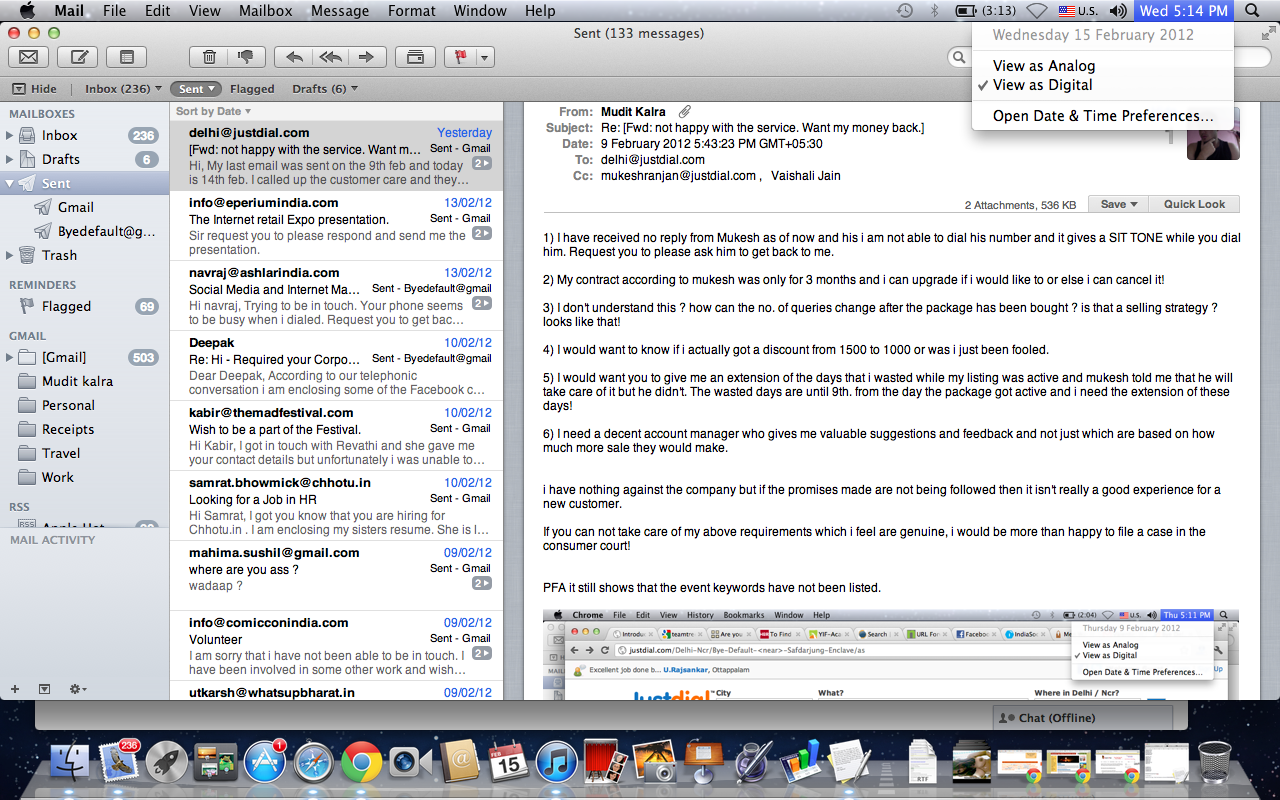
Task: Expand the [Gmail] folder disclosure triangle
Action: point(11,357)
